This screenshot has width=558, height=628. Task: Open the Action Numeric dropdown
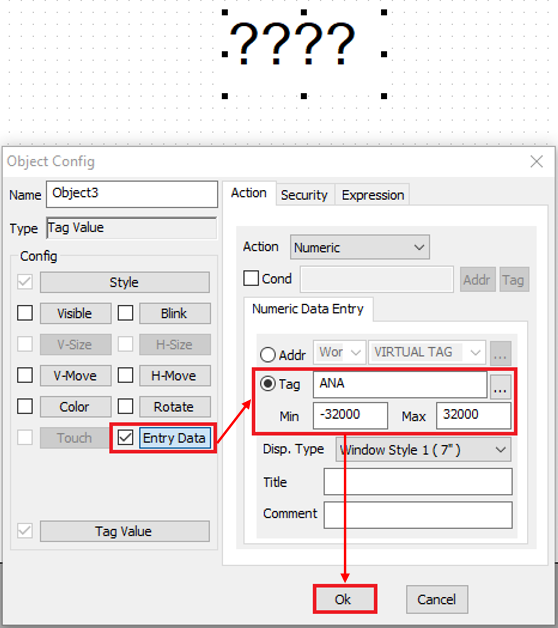click(360, 247)
